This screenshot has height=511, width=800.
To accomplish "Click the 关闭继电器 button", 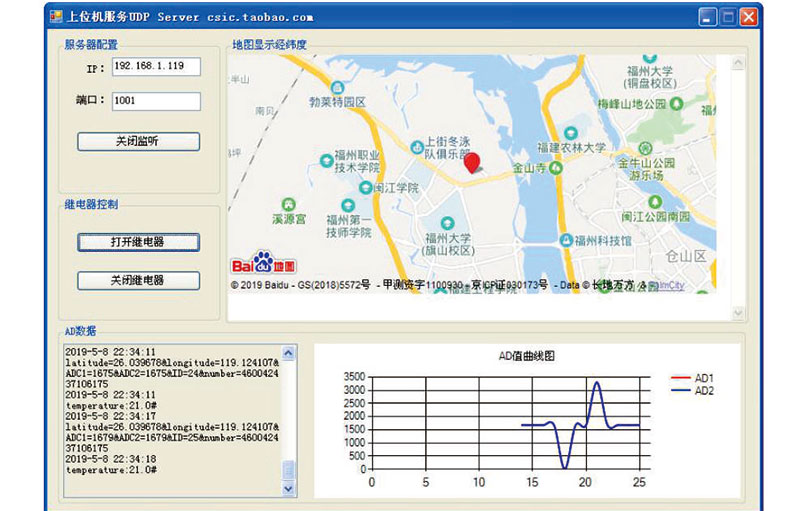I will click(x=138, y=280).
